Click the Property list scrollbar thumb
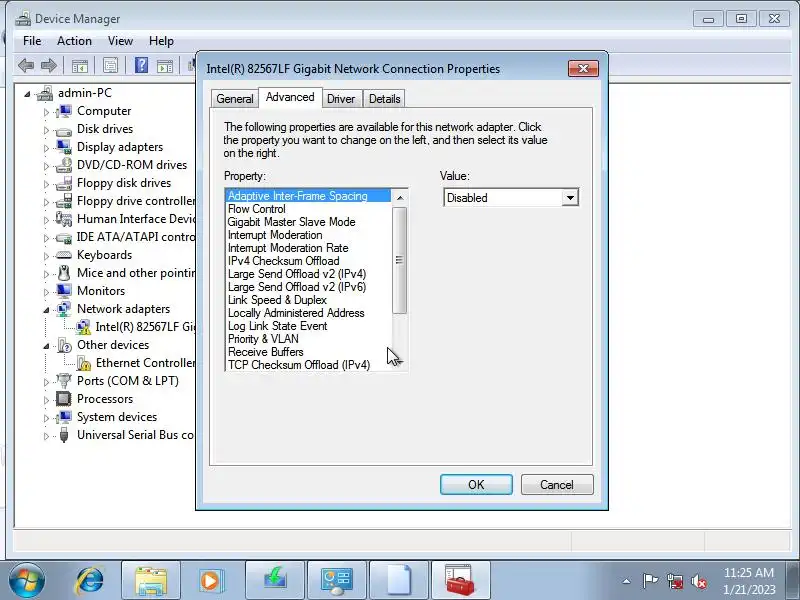 coord(400,260)
